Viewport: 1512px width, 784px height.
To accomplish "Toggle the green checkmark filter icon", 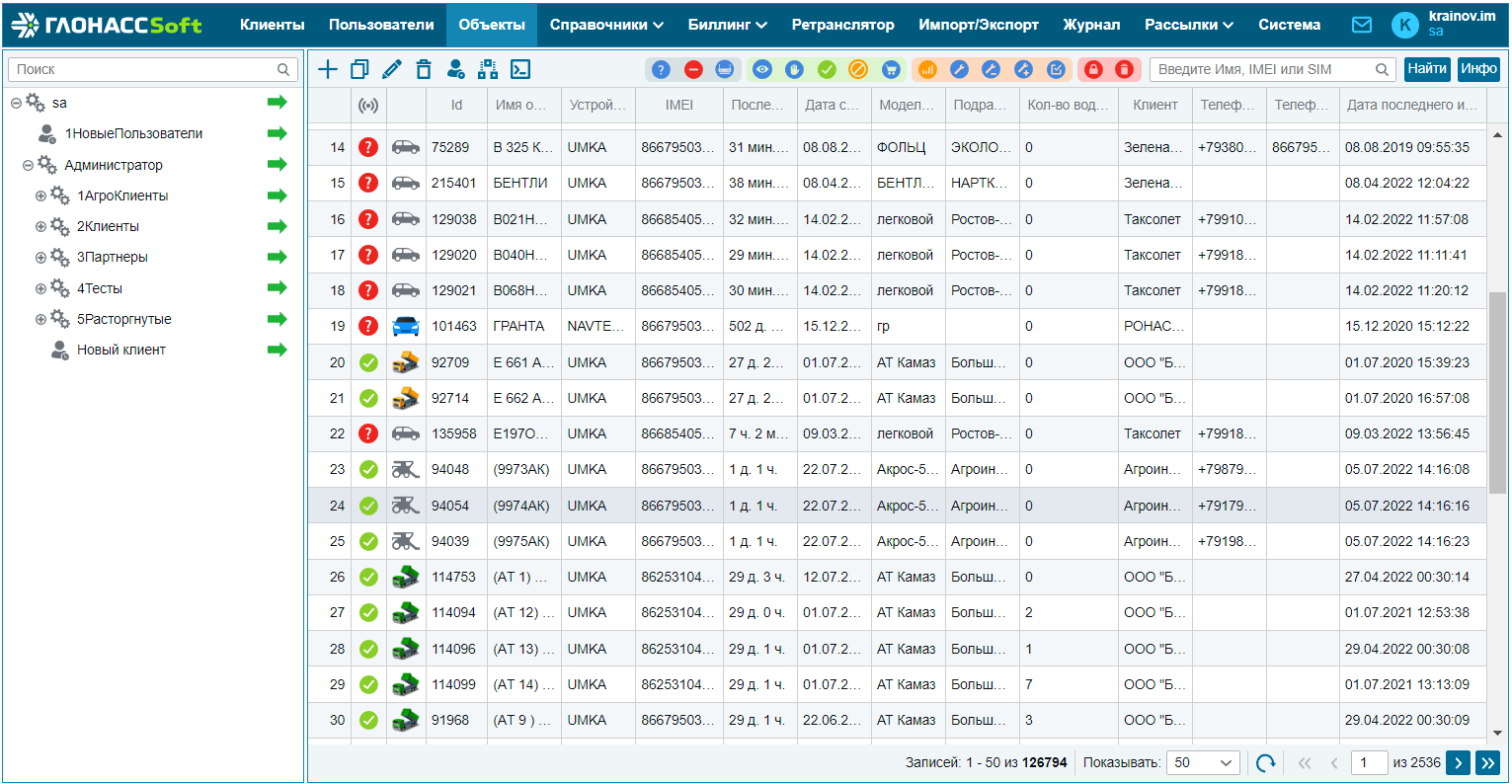I will point(827,69).
